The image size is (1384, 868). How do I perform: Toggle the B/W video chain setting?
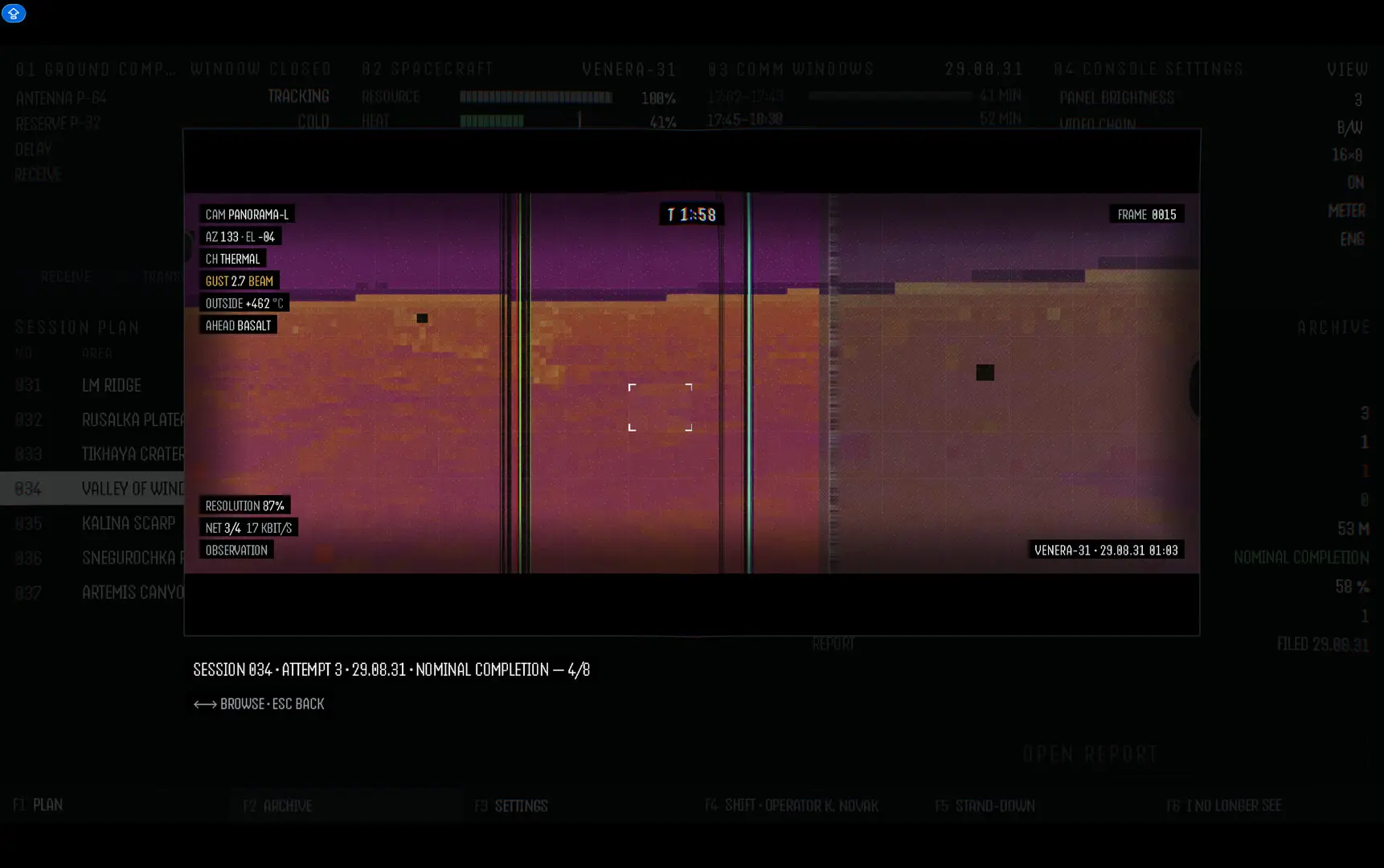point(1349,127)
